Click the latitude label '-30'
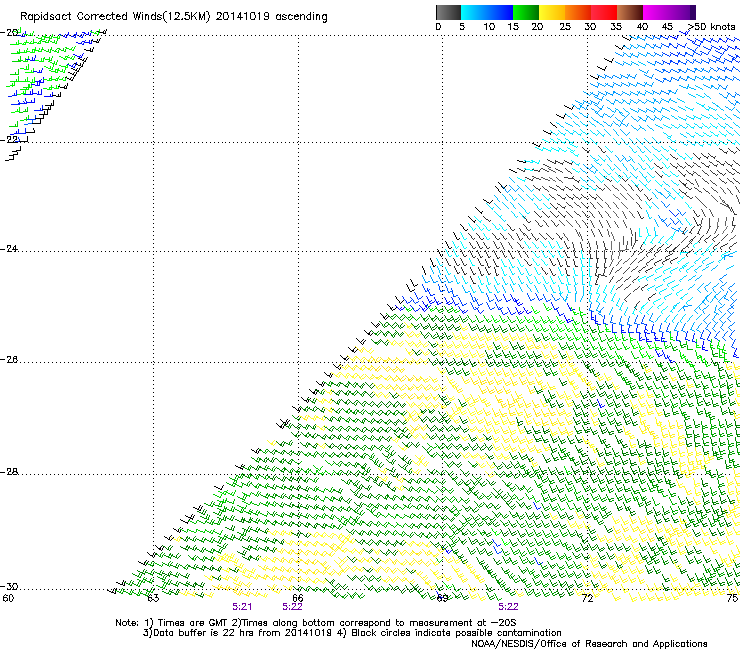Image resolution: width=740 pixels, height=650 pixels. click(9, 586)
